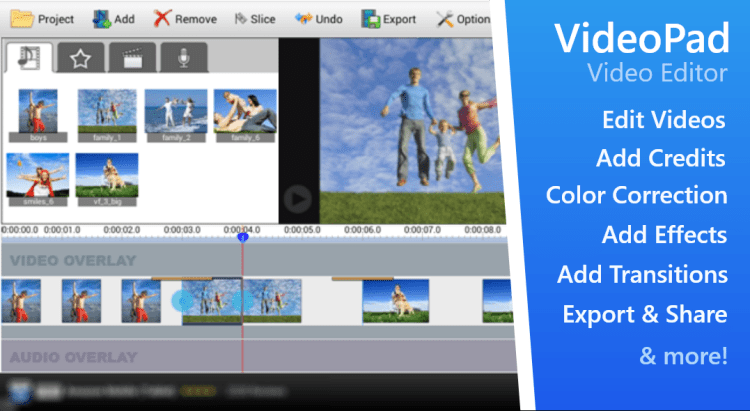Switch to the star effects tab
750x411 pixels.
[80, 58]
